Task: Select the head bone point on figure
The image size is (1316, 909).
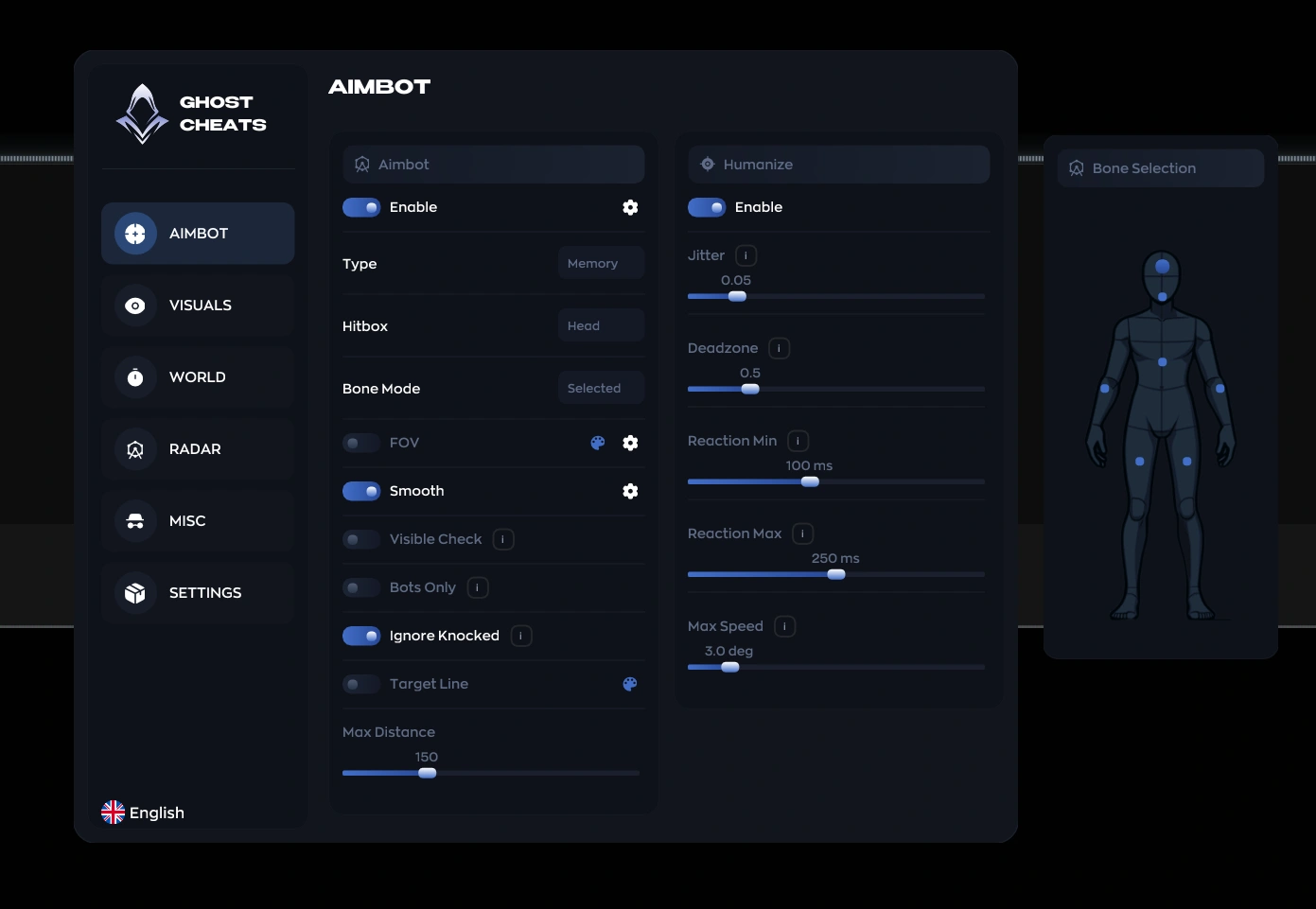Action: point(1163,267)
